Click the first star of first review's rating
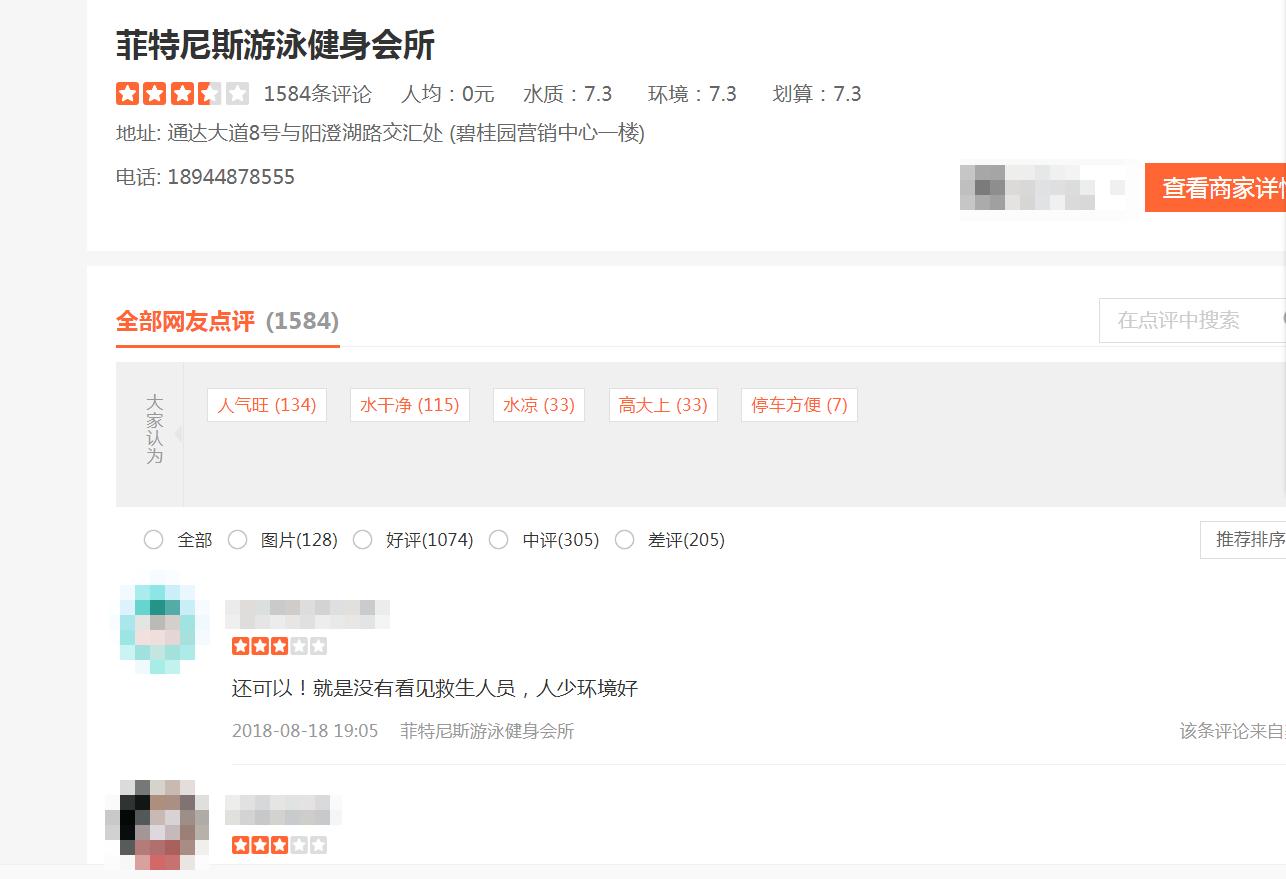 240,645
